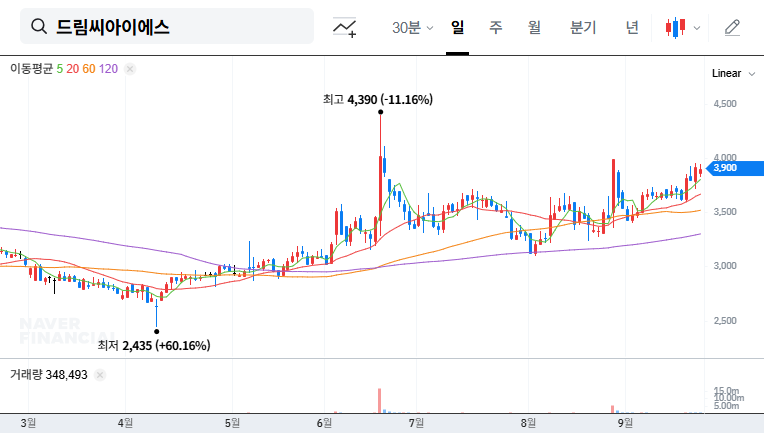The height and width of the screenshot is (433, 764).
Task: Click the search magnifier icon
Action: [39, 26]
